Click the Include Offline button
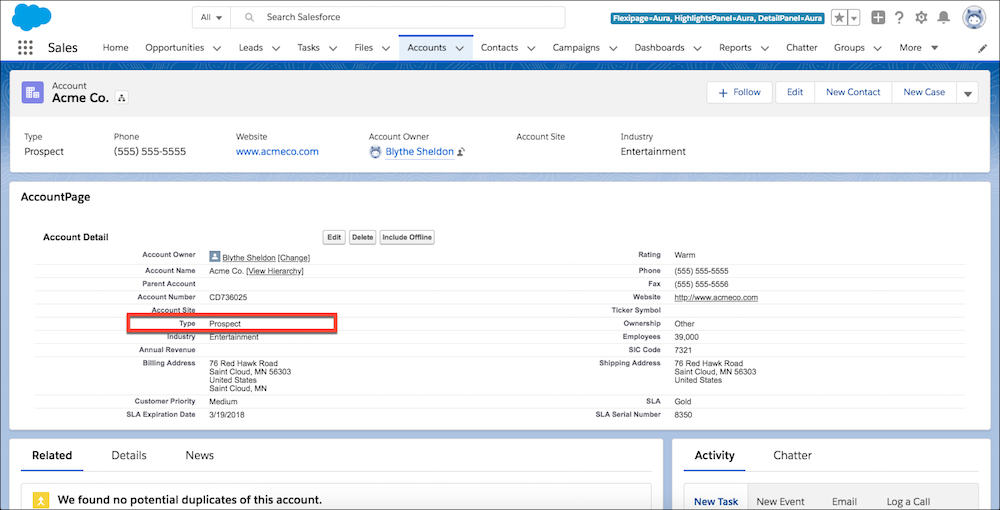Screen dimensions: 1000x510 (407, 237)
